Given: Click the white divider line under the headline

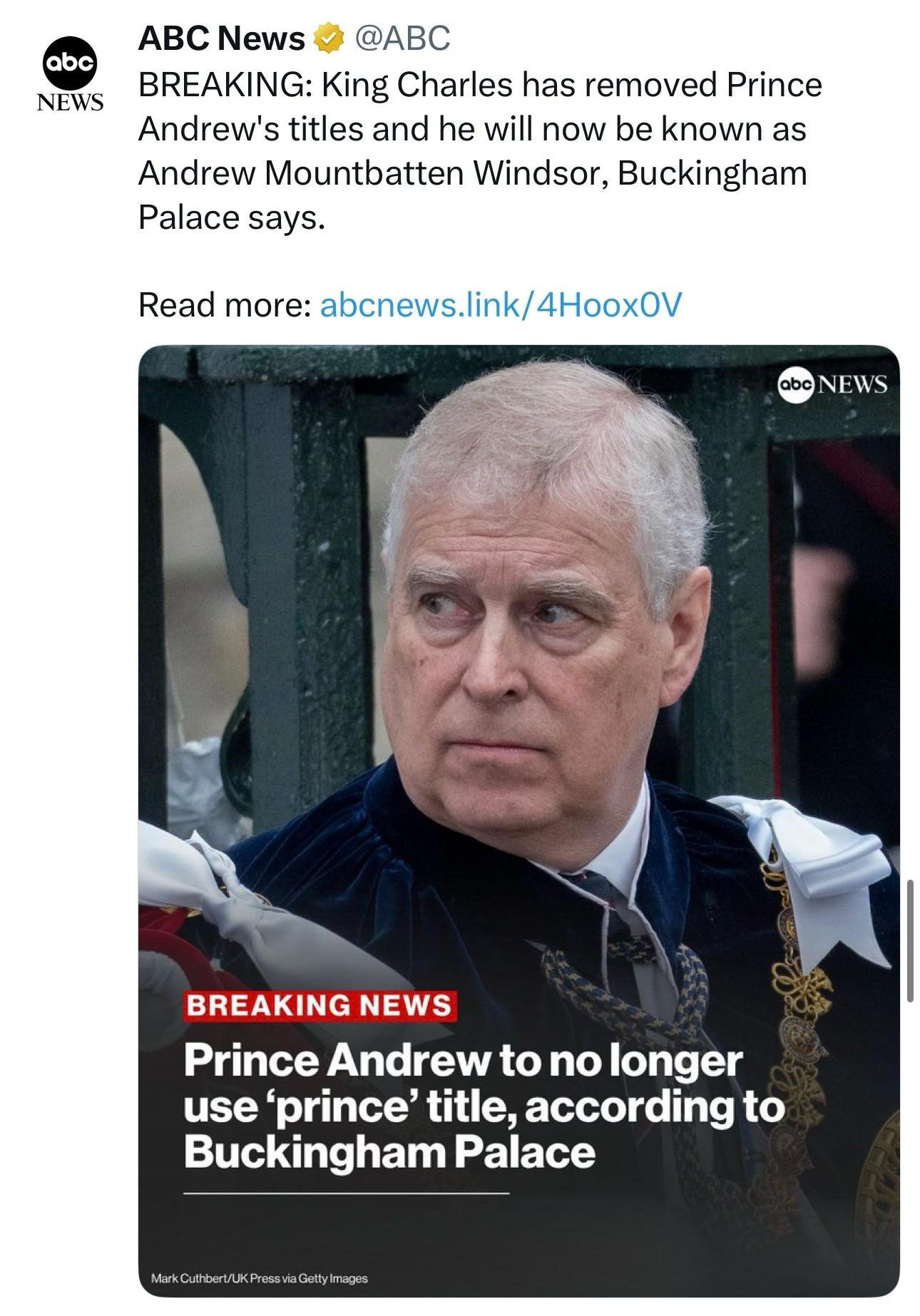Looking at the screenshot, I should [x=346, y=1191].
